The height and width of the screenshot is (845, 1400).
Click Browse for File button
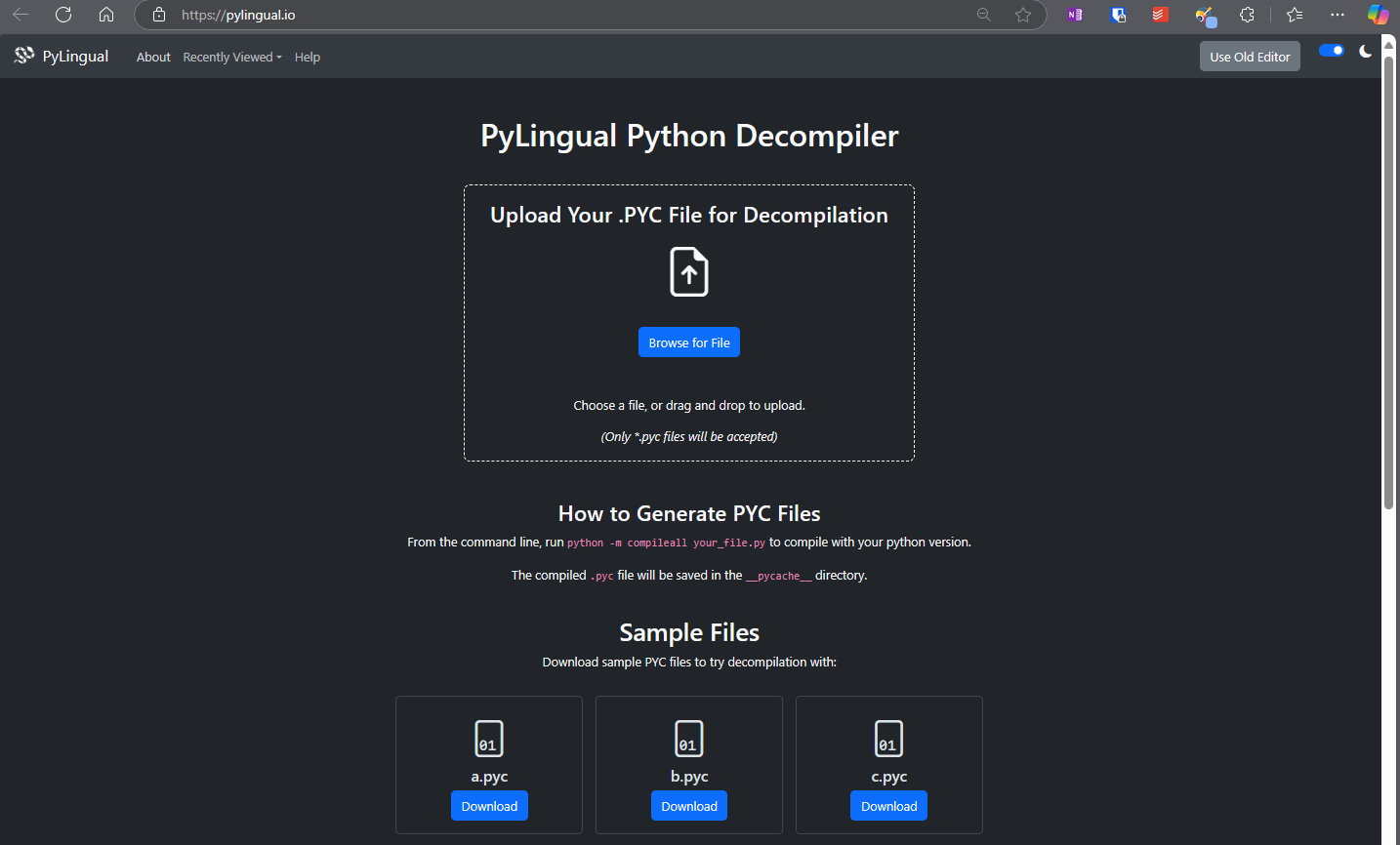point(689,342)
